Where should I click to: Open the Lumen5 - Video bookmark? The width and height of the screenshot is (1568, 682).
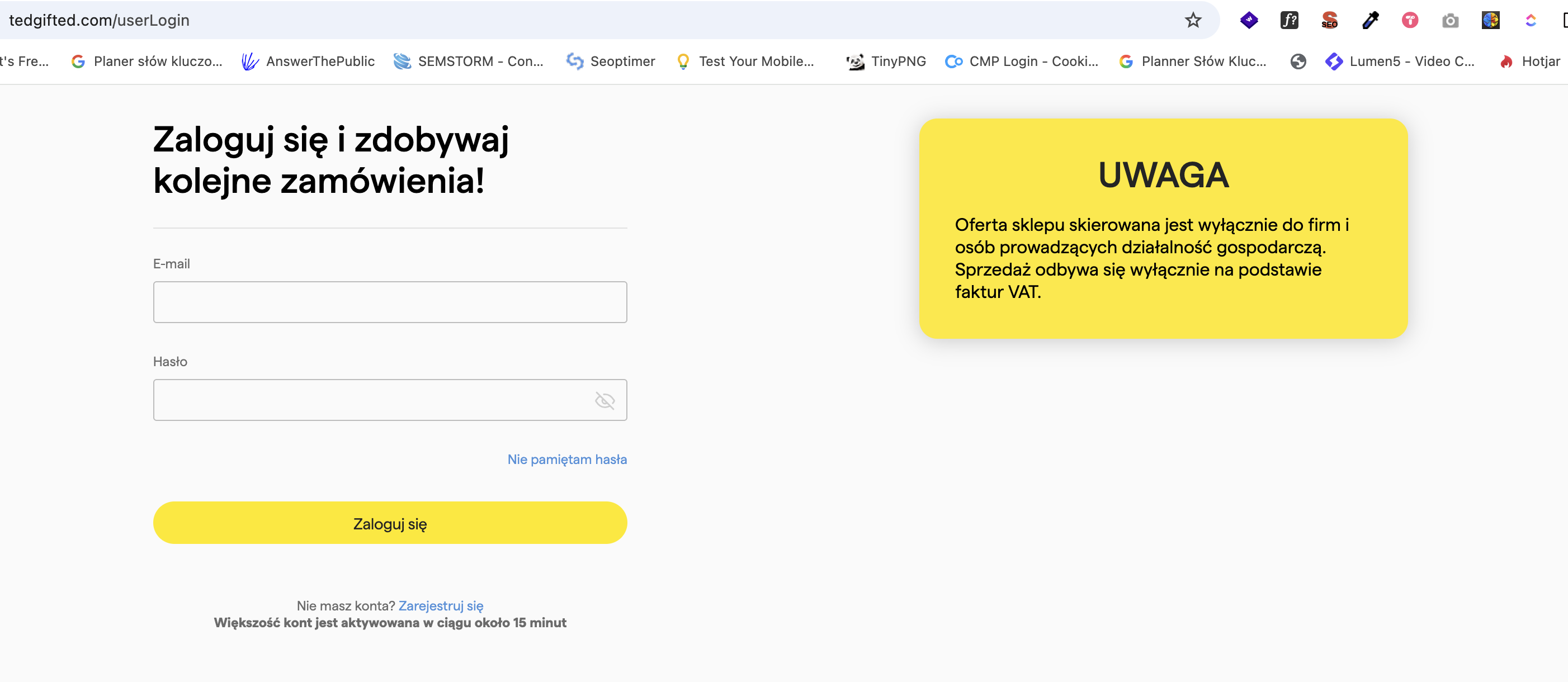(x=1399, y=61)
